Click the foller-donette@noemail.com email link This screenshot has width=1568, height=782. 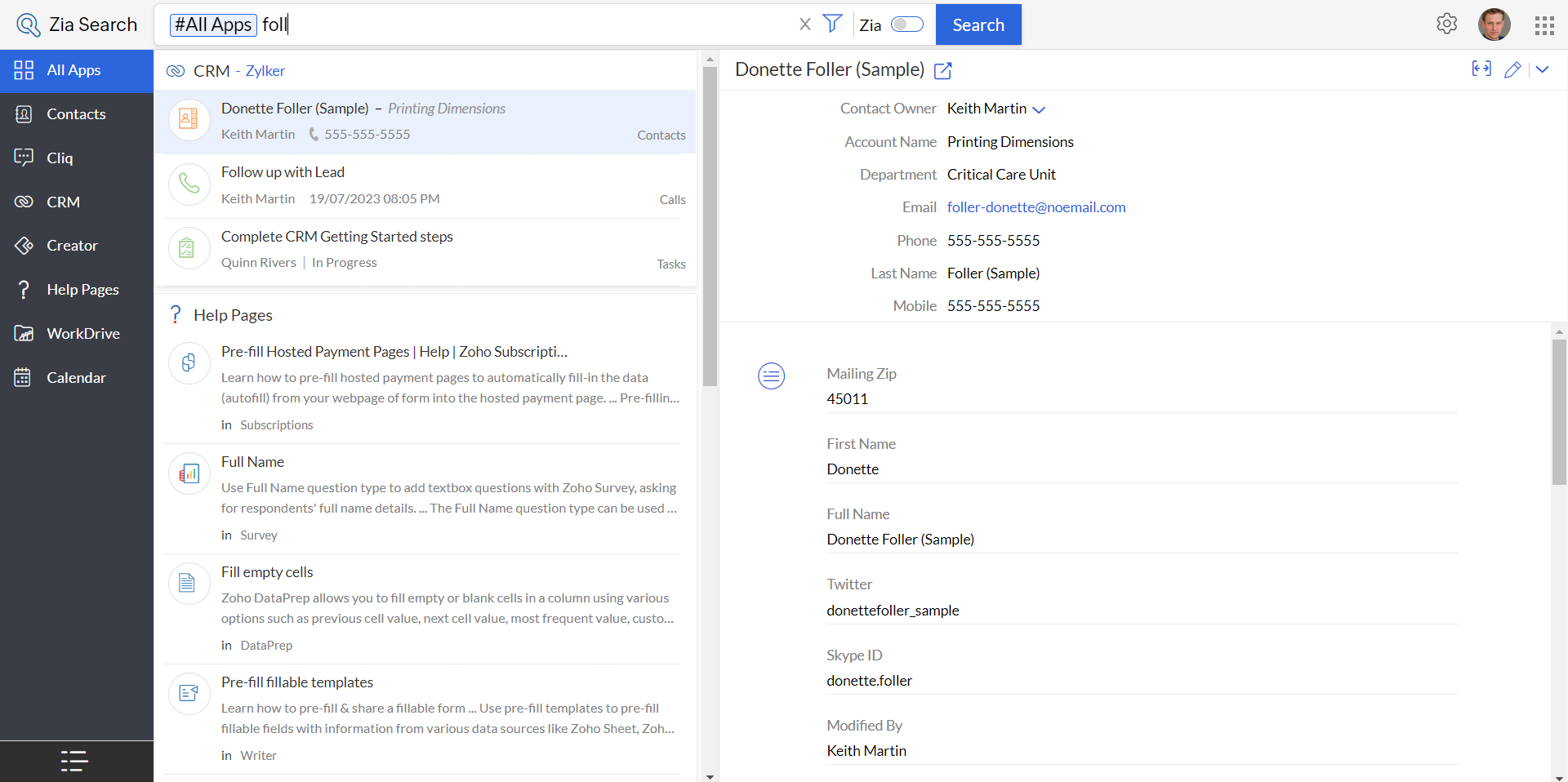1036,207
